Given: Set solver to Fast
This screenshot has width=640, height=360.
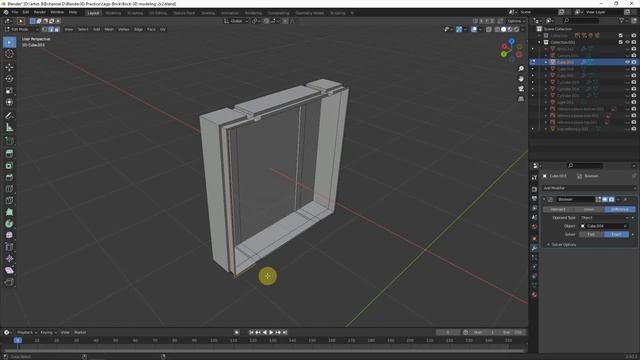Looking at the screenshot, I should (591, 234).
